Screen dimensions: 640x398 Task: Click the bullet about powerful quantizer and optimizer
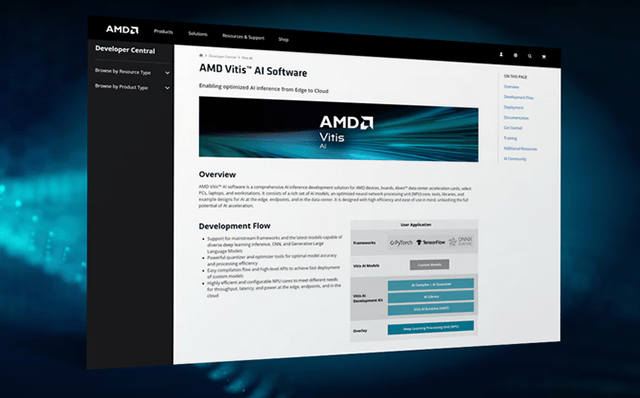point(272,260)
